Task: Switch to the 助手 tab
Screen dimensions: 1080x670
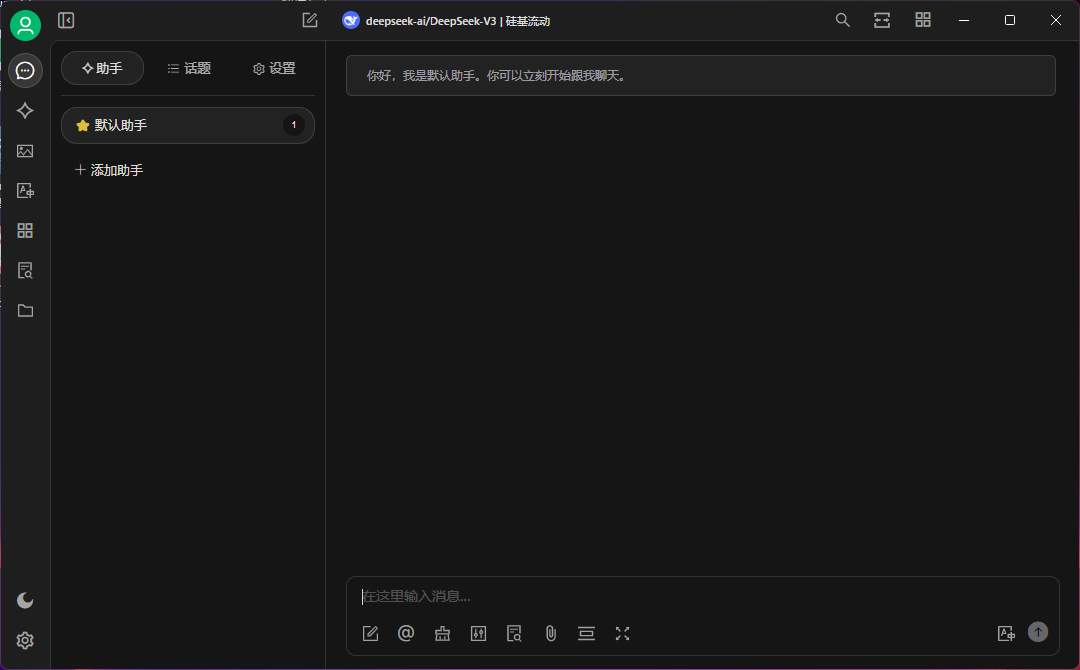Action: click(103, 68)
